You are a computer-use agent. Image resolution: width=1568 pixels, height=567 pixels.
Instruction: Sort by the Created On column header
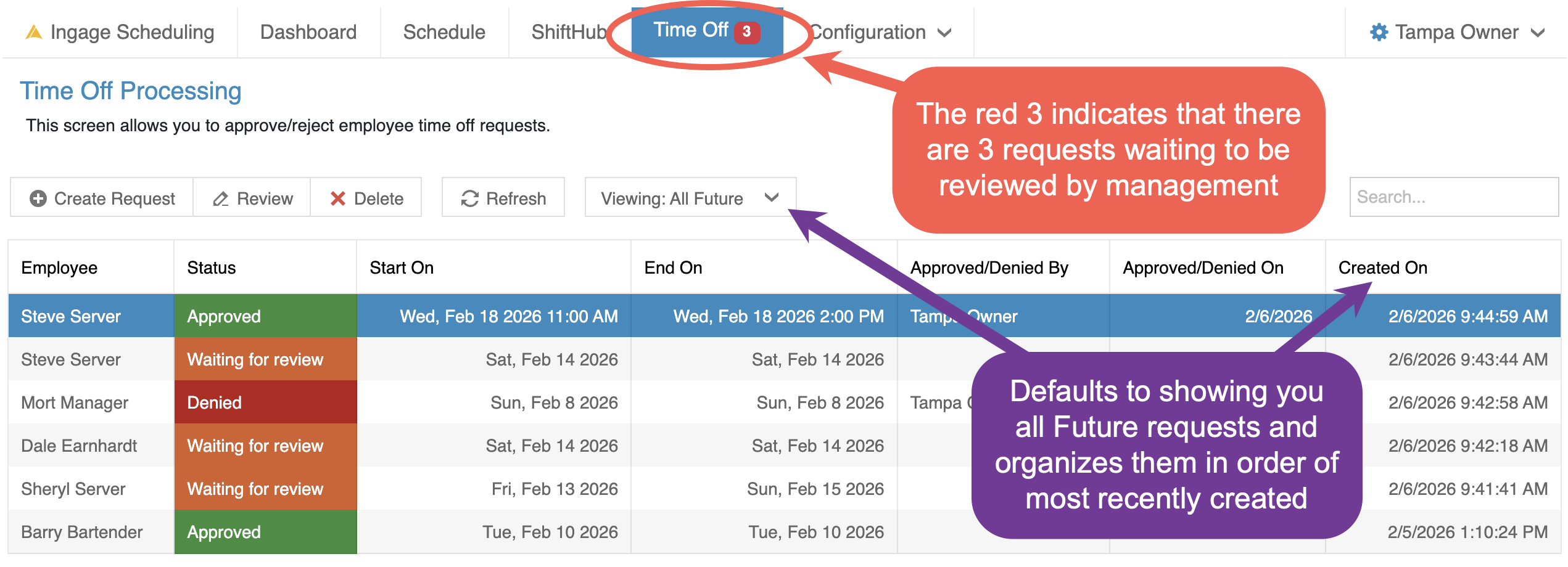(1382, 267)
